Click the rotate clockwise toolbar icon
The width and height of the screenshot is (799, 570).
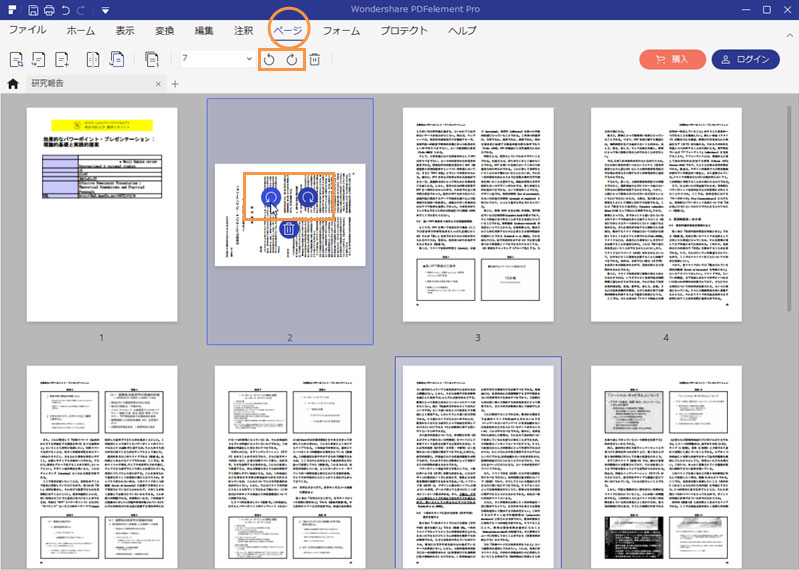(291, 60)
